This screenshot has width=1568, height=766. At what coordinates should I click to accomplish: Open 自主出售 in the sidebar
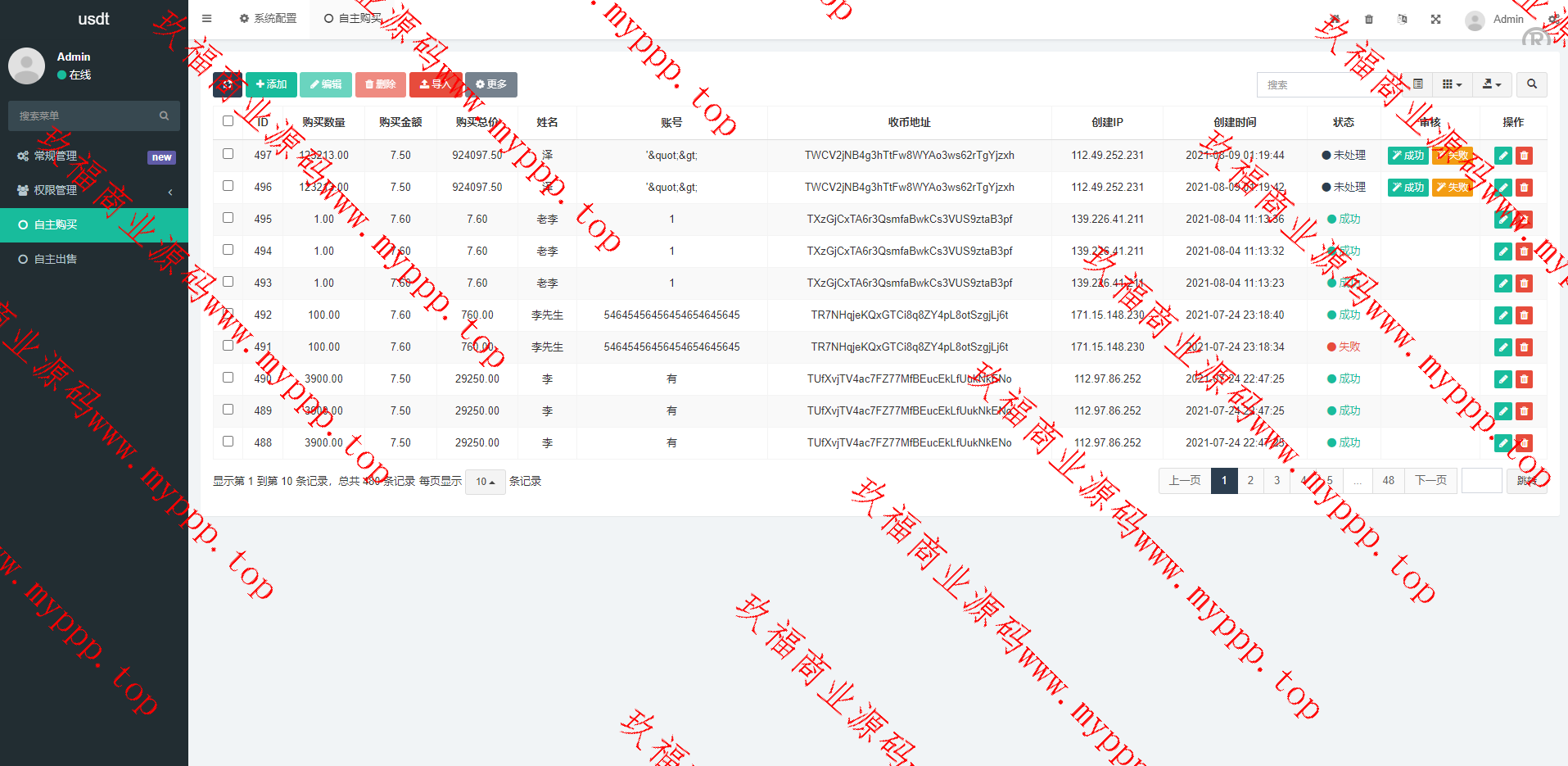coord(56,259)
